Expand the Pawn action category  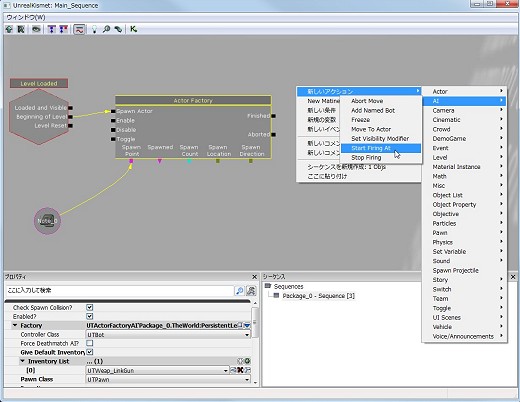464,233
